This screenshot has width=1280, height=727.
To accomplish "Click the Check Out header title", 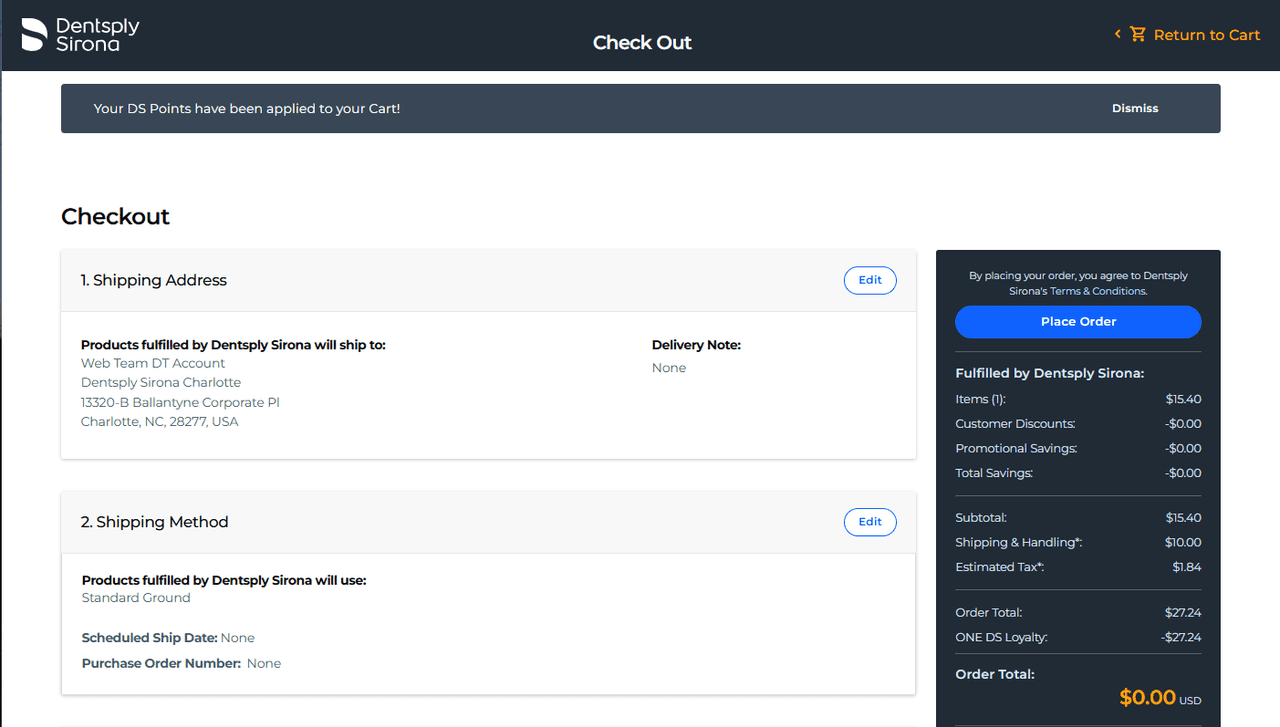I will tap(642, 43).
